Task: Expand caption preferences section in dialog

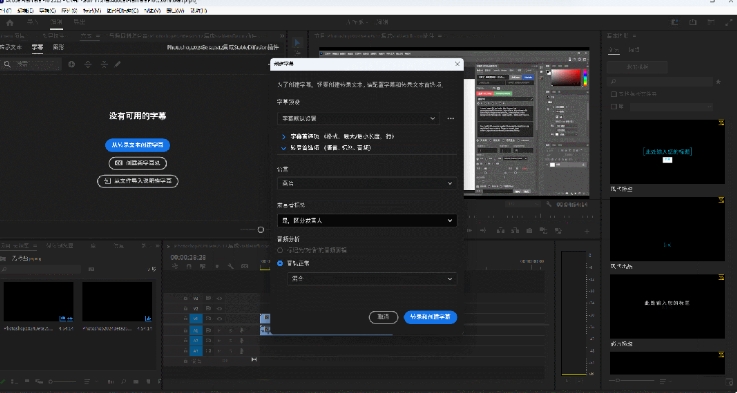Action: coord(283,136)
